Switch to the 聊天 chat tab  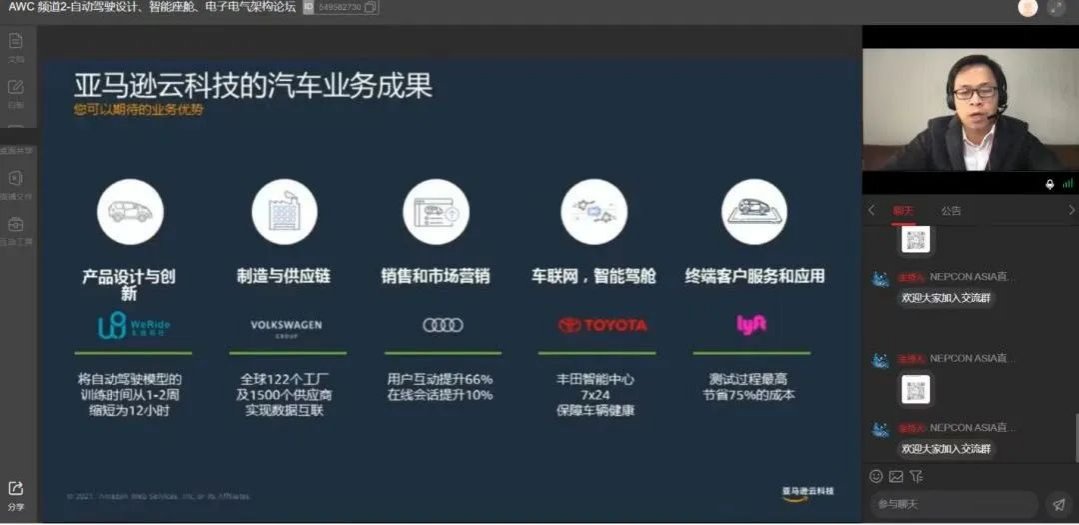pos(903,210)
